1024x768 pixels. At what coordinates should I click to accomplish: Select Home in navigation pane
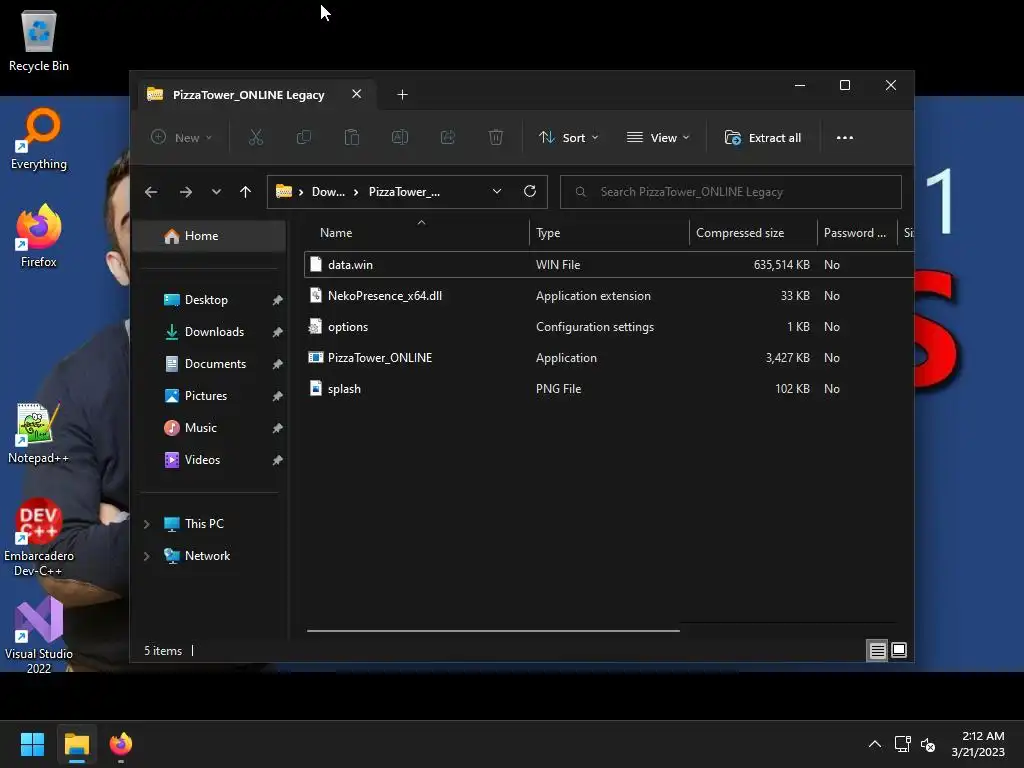209,236
